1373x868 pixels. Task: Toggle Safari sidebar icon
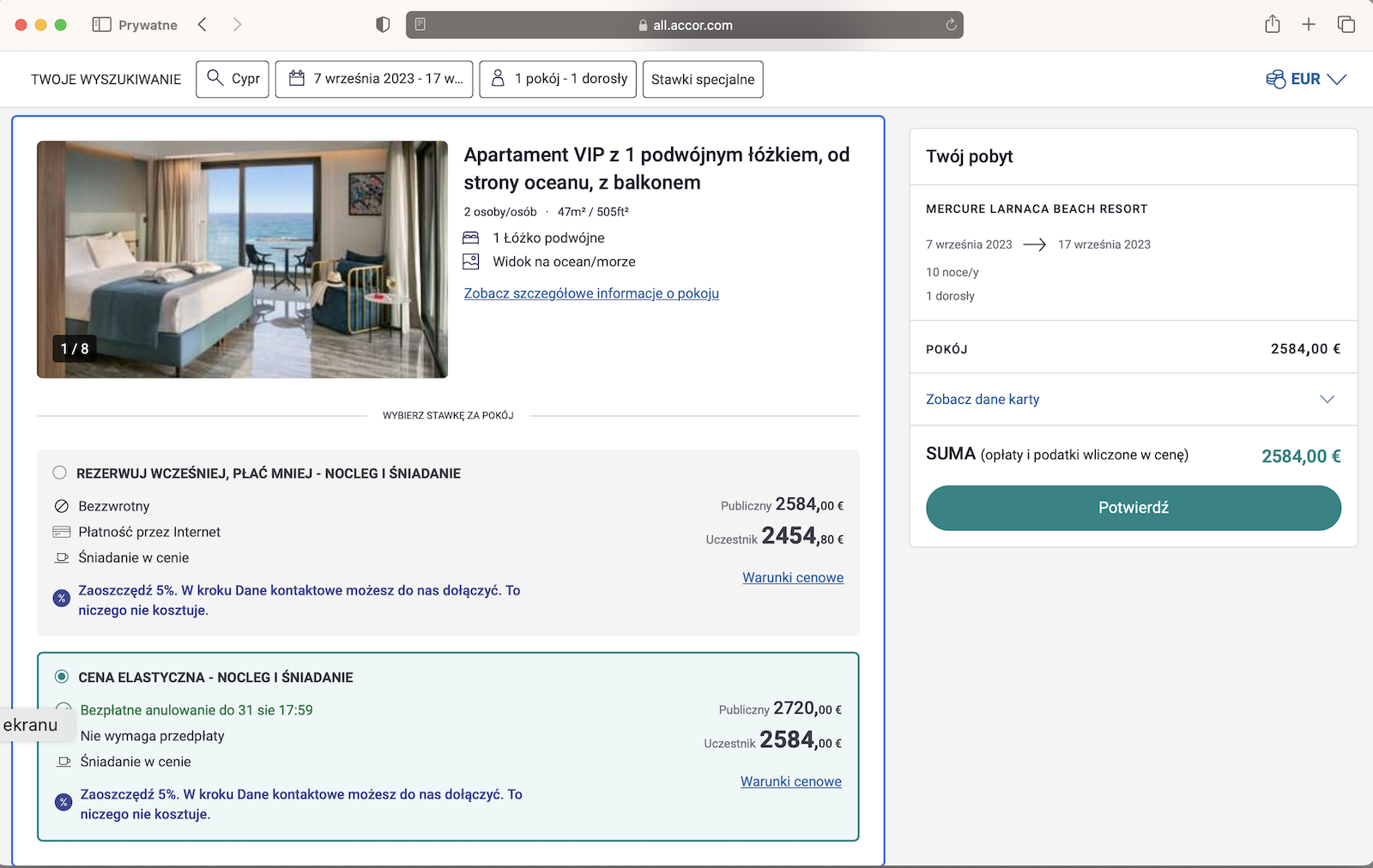(101, 25)
